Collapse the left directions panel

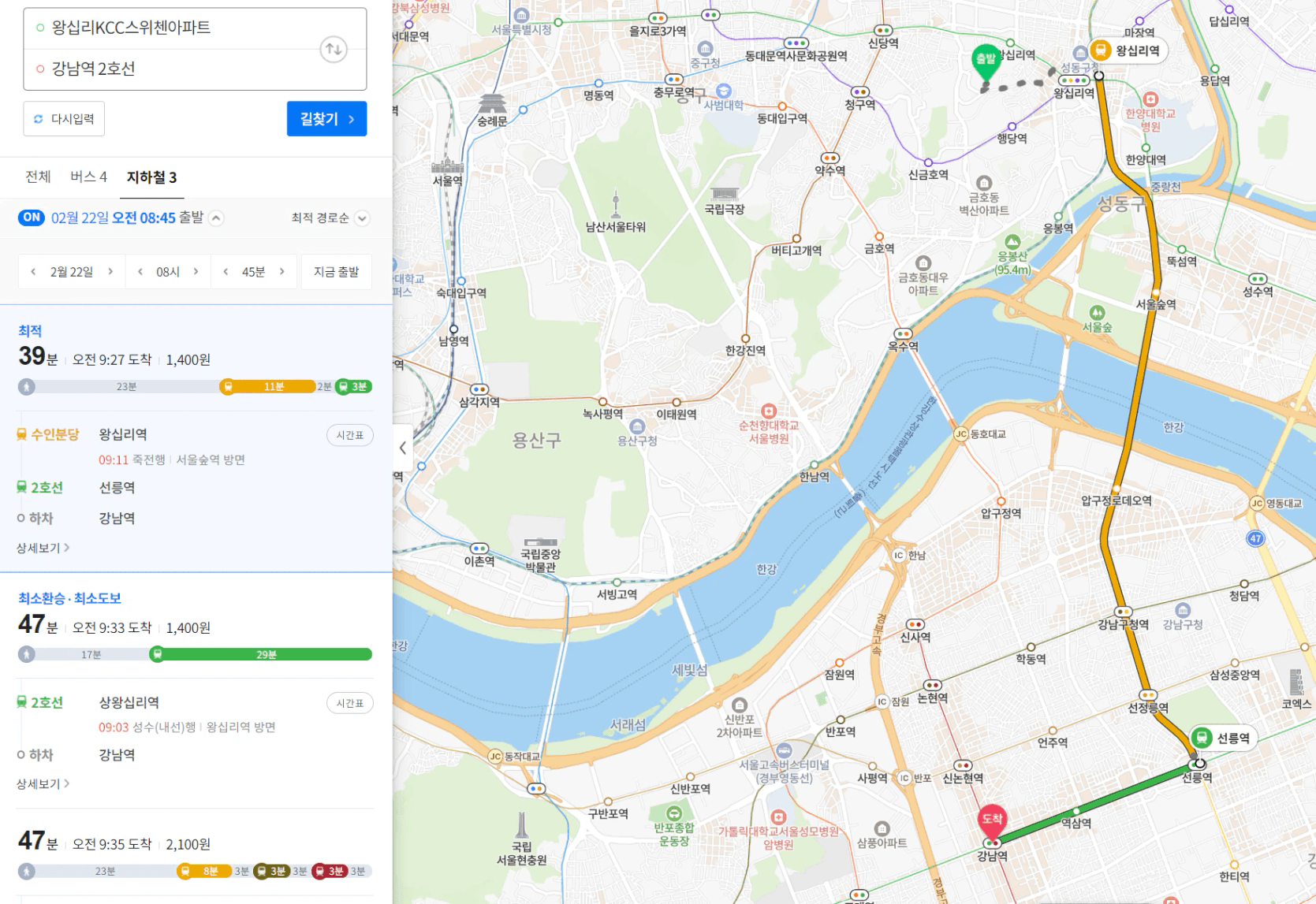pos(402,448)
